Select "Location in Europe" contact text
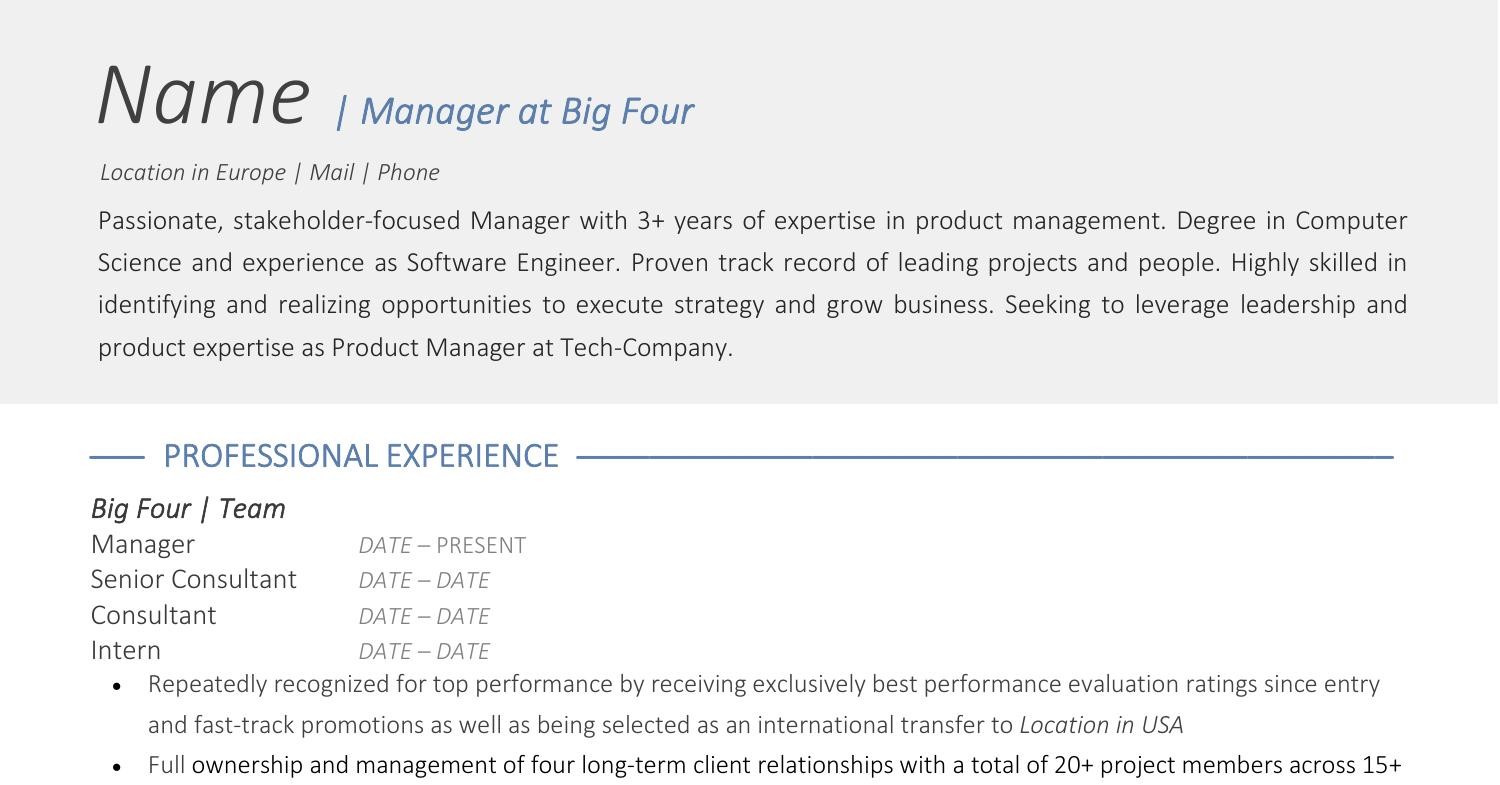Screen dimensions: 1500x785 point(193,172)
